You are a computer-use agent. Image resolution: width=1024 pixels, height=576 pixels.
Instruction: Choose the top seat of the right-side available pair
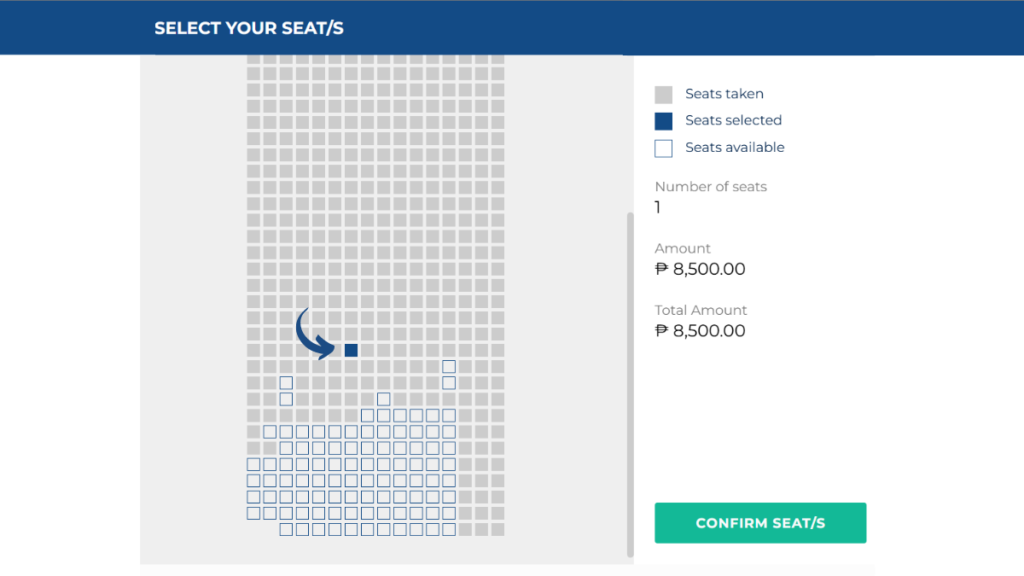coord(449,366)
